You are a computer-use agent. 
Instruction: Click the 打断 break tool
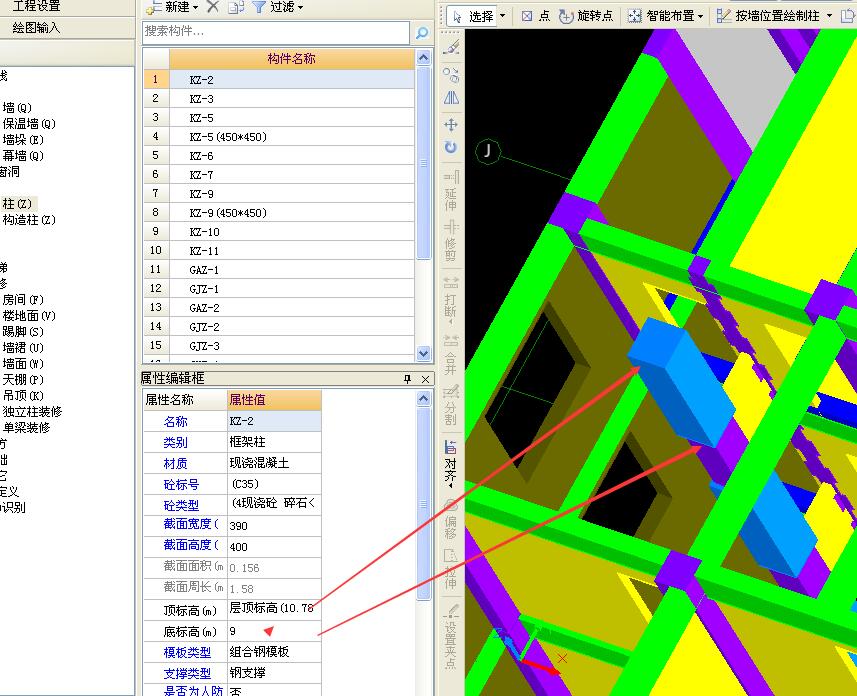pos(451,300)
